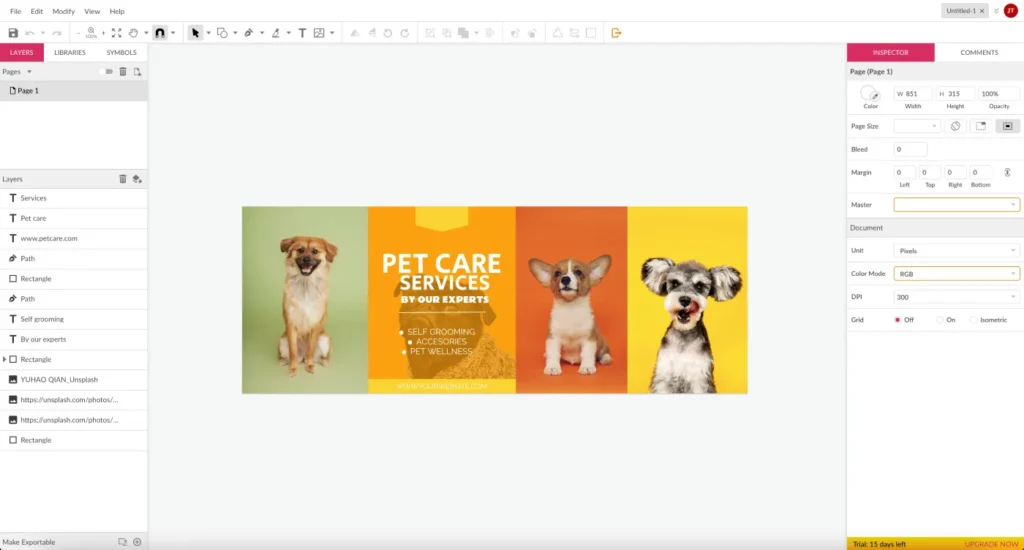Open the Unit Pixels dropdown
Image resolution: width=1024 pixels, height=550 pixels.
956,251
